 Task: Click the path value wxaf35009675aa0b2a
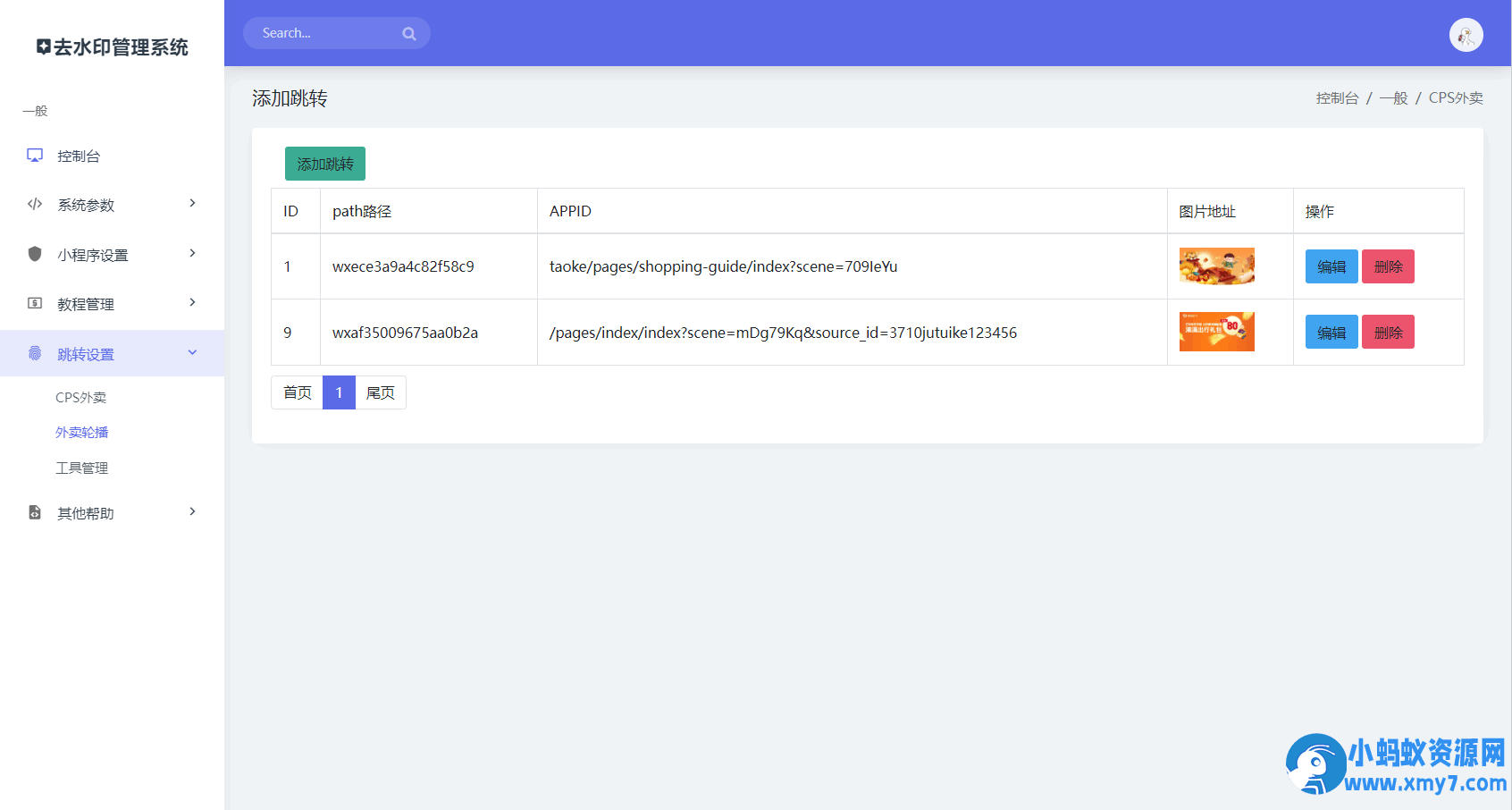(405, 333)
